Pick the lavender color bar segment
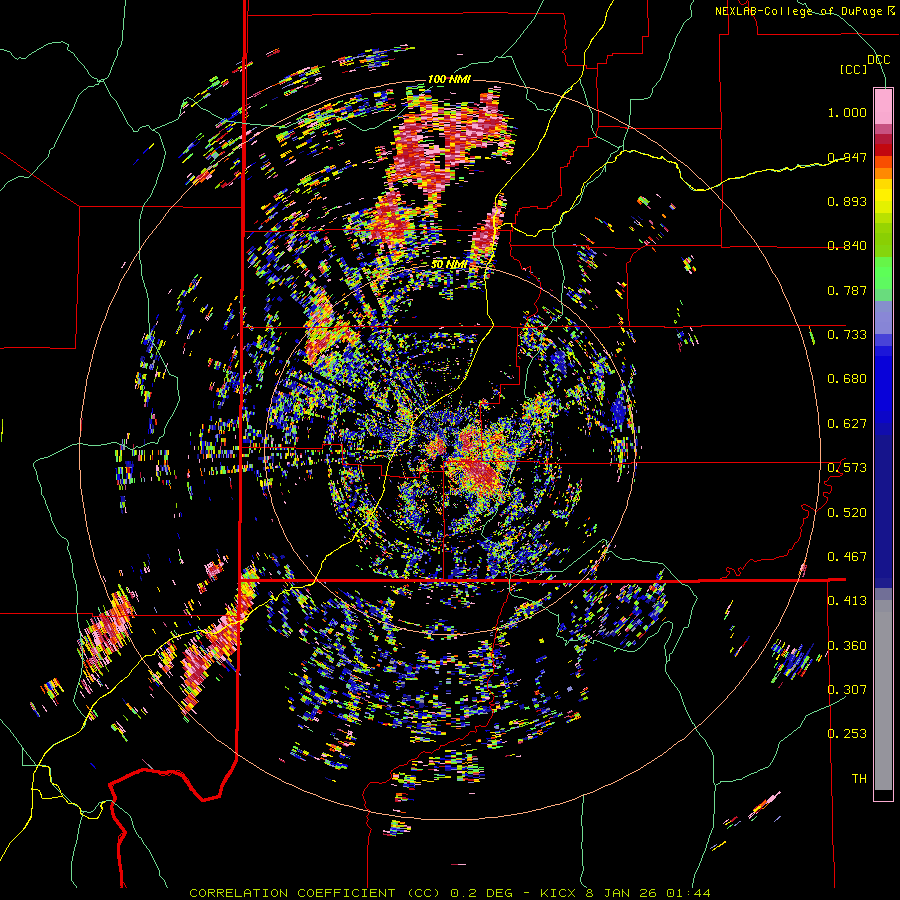 (x=883, y=317)
